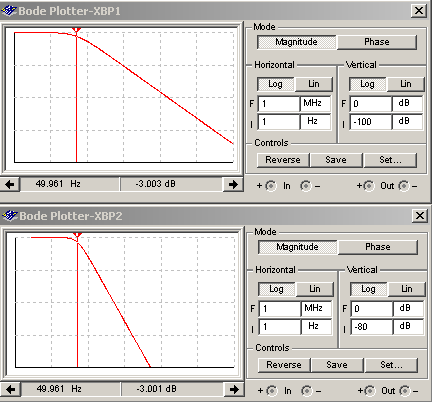Click XBP2 positive In terminal
Image resolution: width=432 pixels, height=402 pixels.
click(x=272, y=391)
